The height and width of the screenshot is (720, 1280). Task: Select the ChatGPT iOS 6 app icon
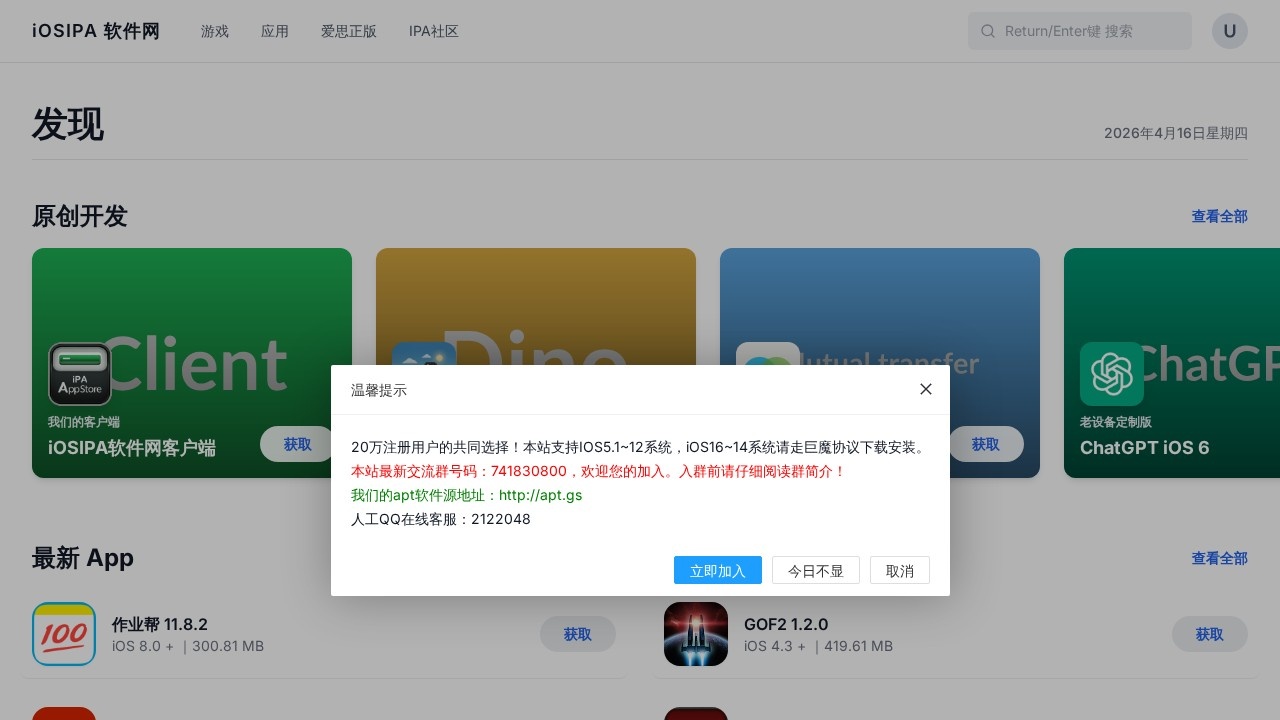[1112, 374]
